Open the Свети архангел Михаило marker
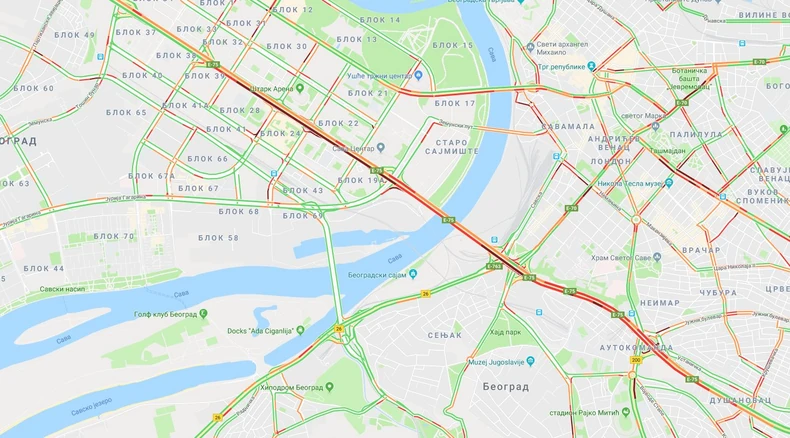This screenshot has height=438, width=790. (530, 48)
